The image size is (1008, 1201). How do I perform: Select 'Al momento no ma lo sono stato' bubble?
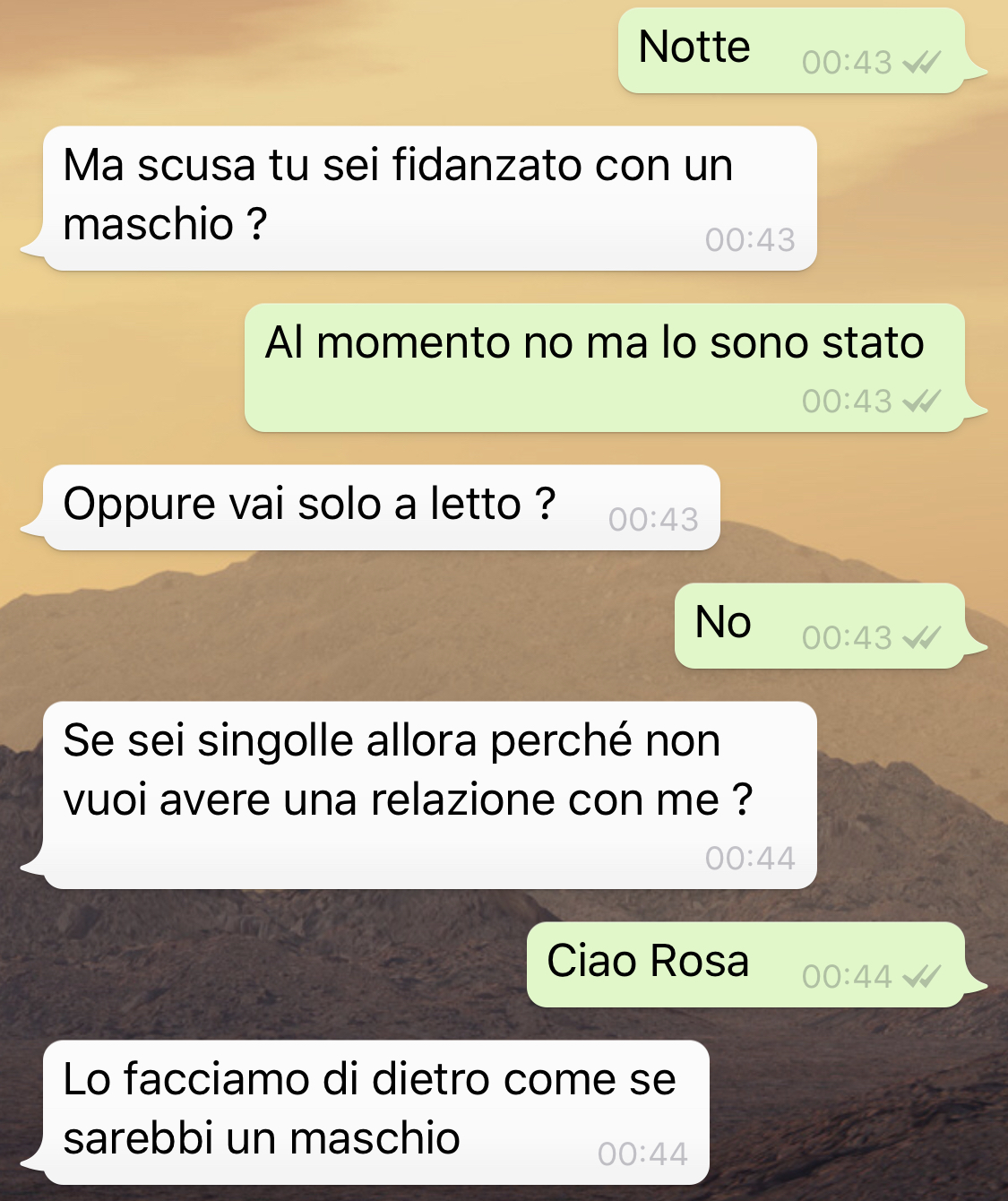point(605,367)
